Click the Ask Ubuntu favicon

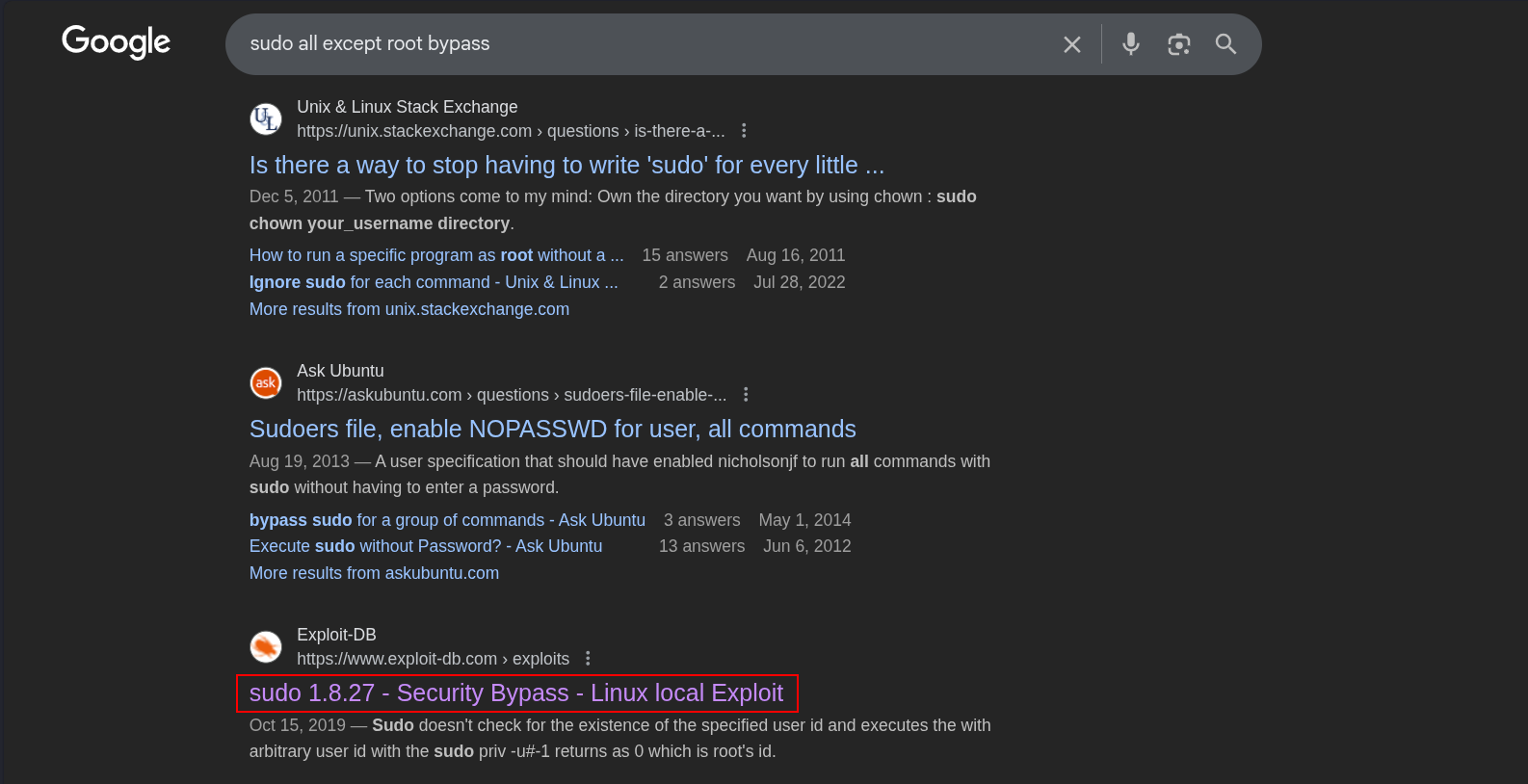[x=266, y=383]
